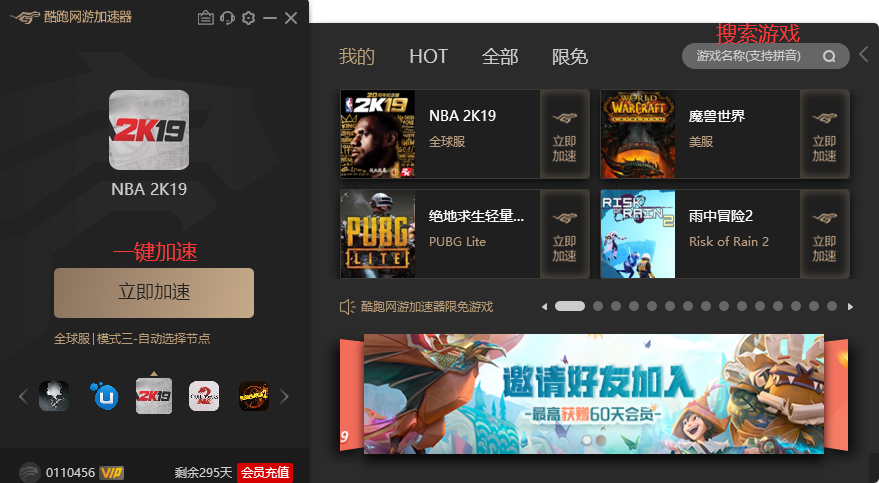The height and width of the screenshot is (483, 879).
Task: Click the game name search field
Action: click(766, 56)
